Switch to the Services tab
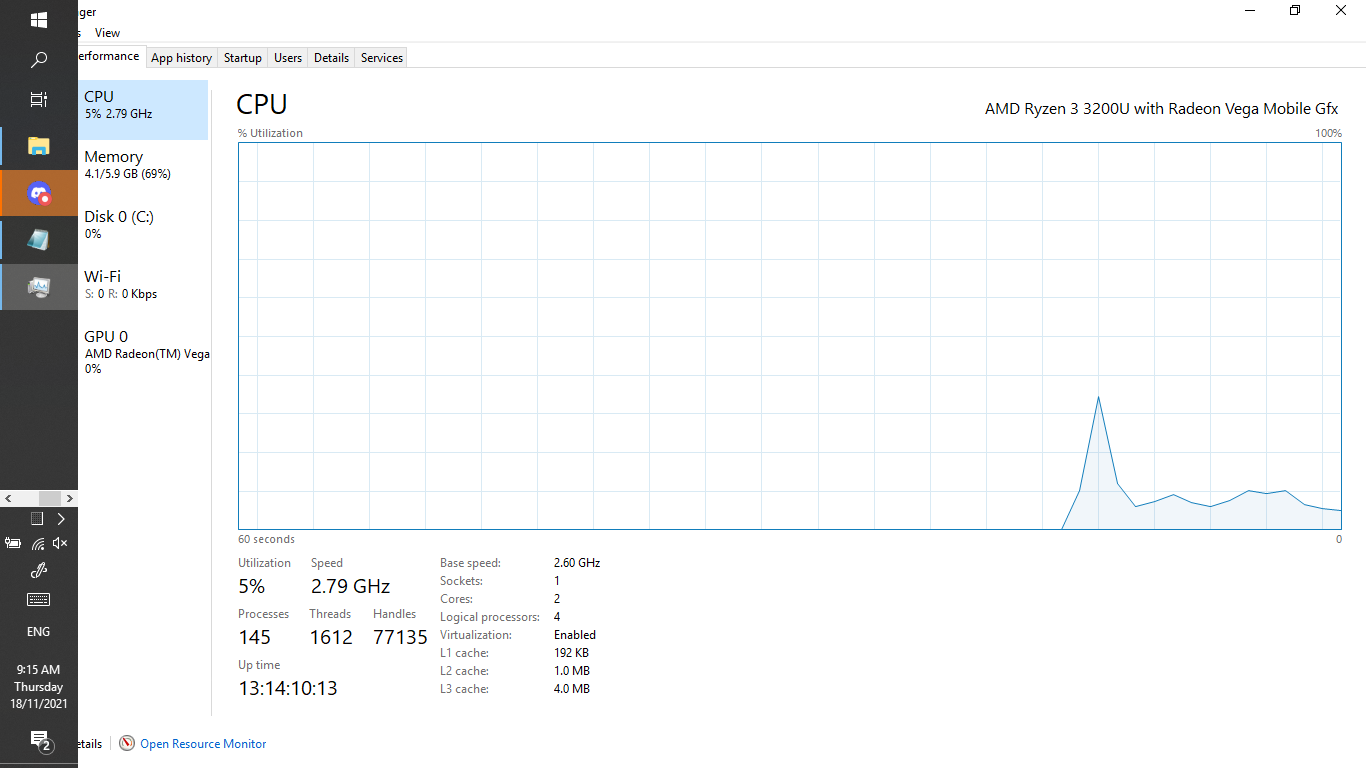This screenshot has height=768, width=1366. [380, 57]
